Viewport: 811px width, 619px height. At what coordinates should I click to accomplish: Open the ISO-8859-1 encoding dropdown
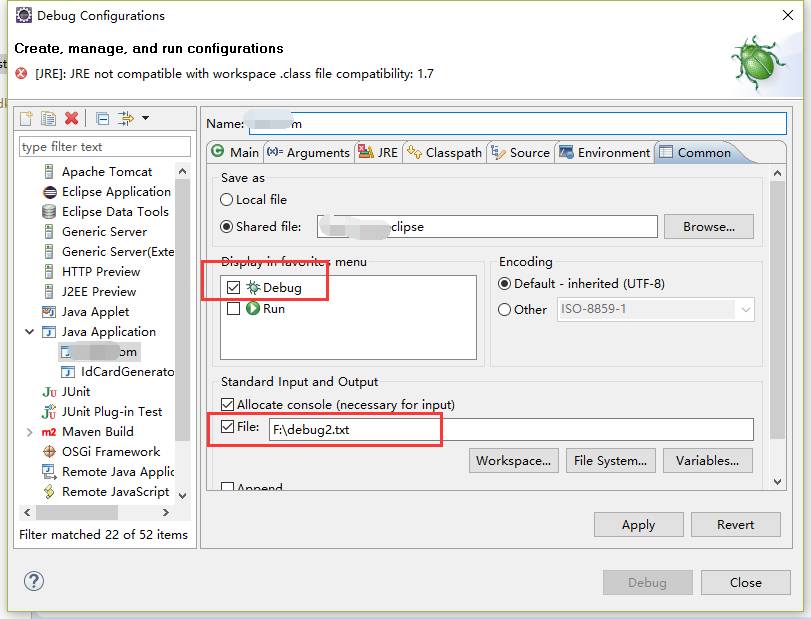(x=744, y=310)
